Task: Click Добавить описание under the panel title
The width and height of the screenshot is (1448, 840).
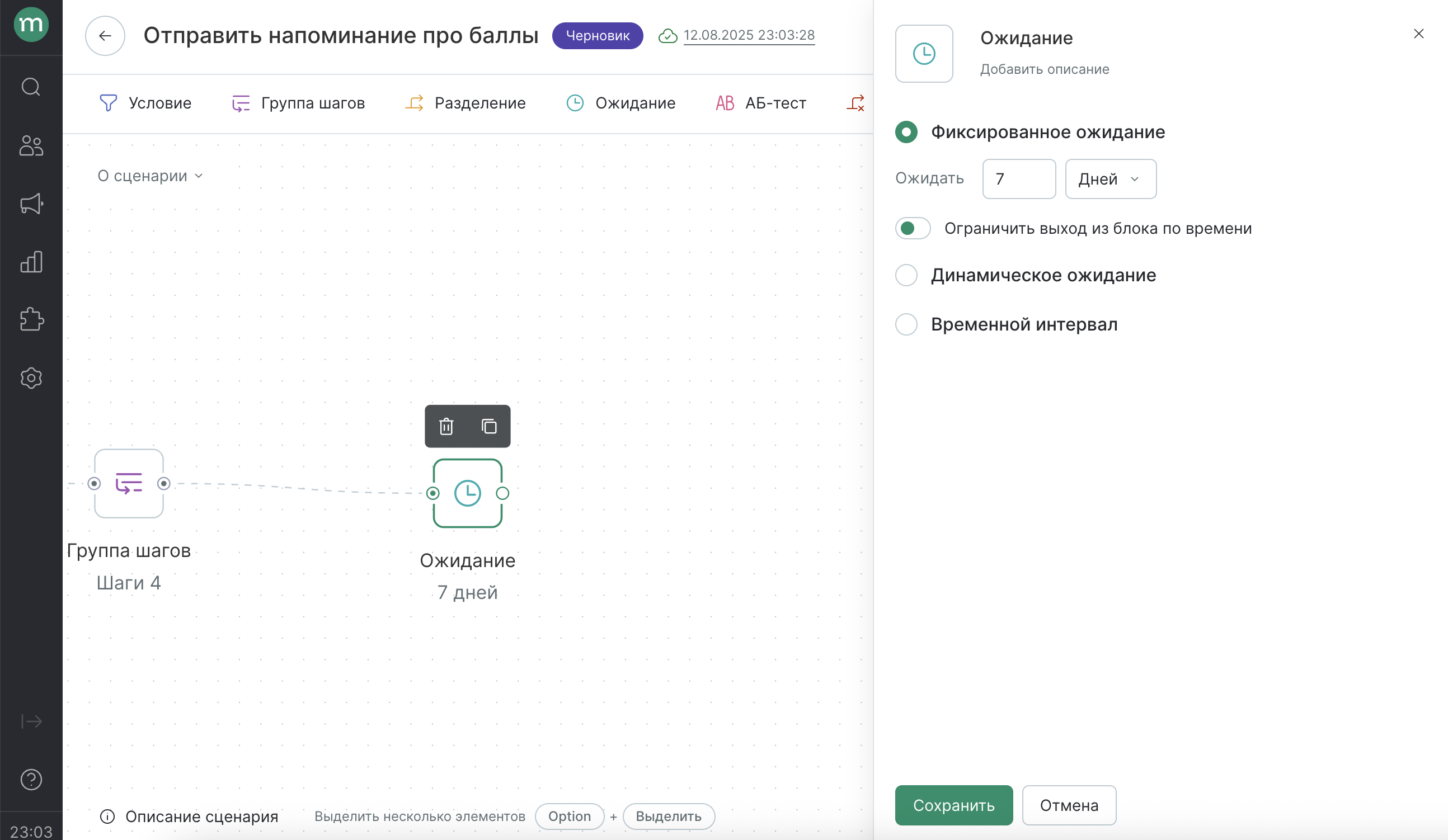Action: tap(1045, 69)
